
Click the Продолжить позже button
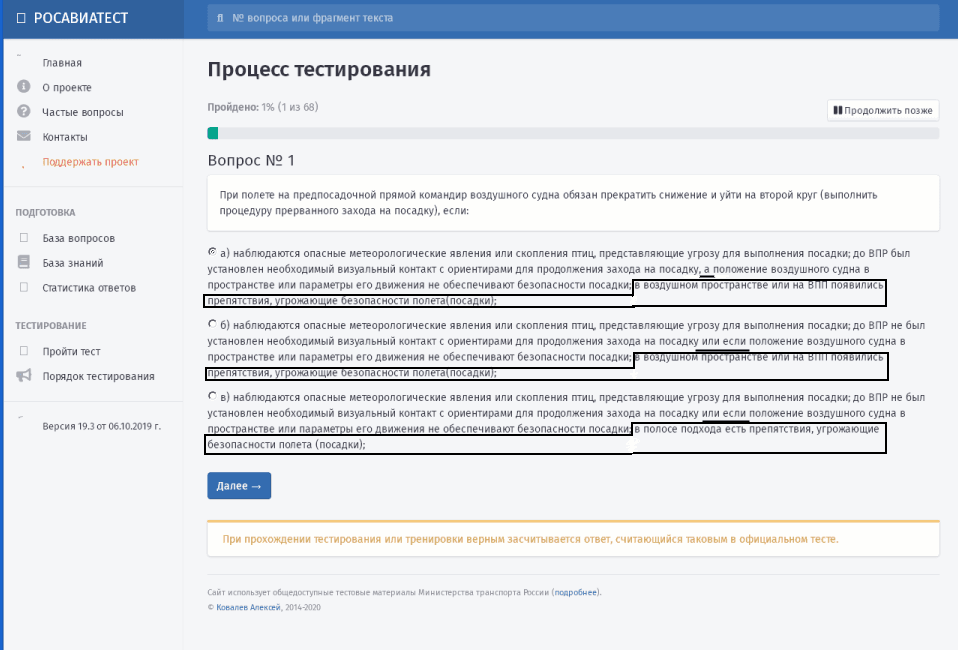tap(882, 110)
